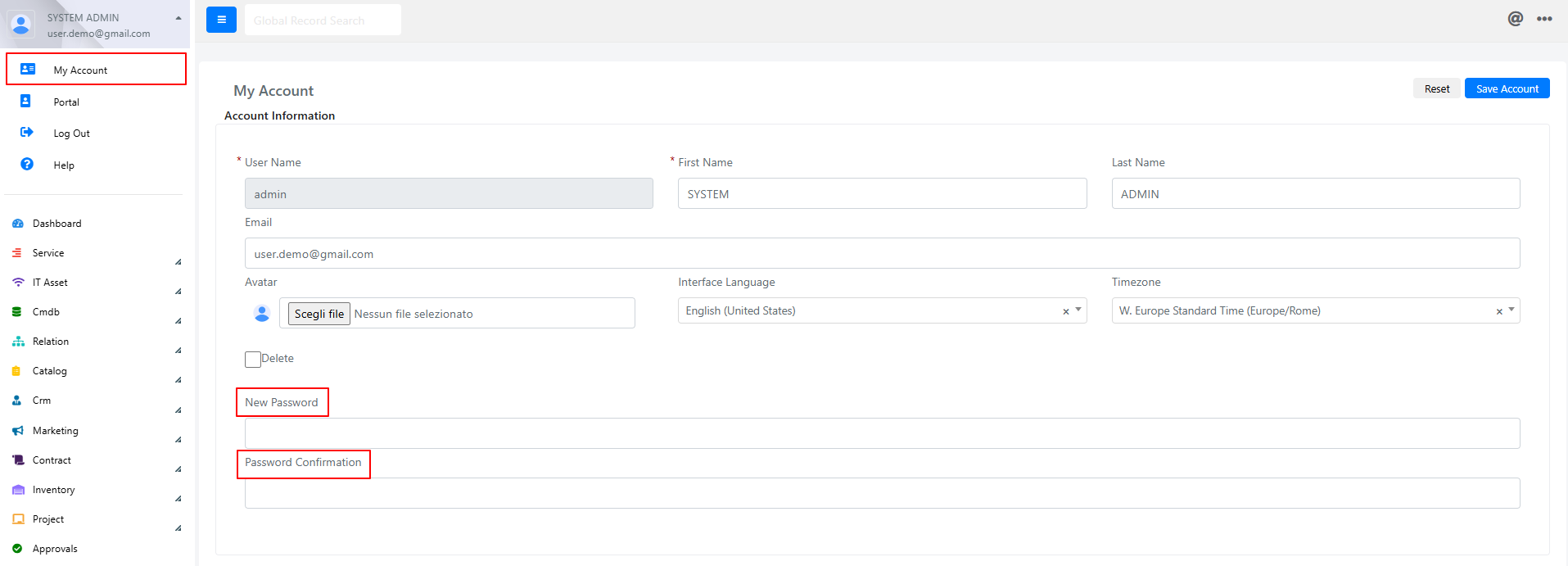Screen dimensions: 1568x566
Task: Click Scegli file button for avatar
Action: point(319,314)
